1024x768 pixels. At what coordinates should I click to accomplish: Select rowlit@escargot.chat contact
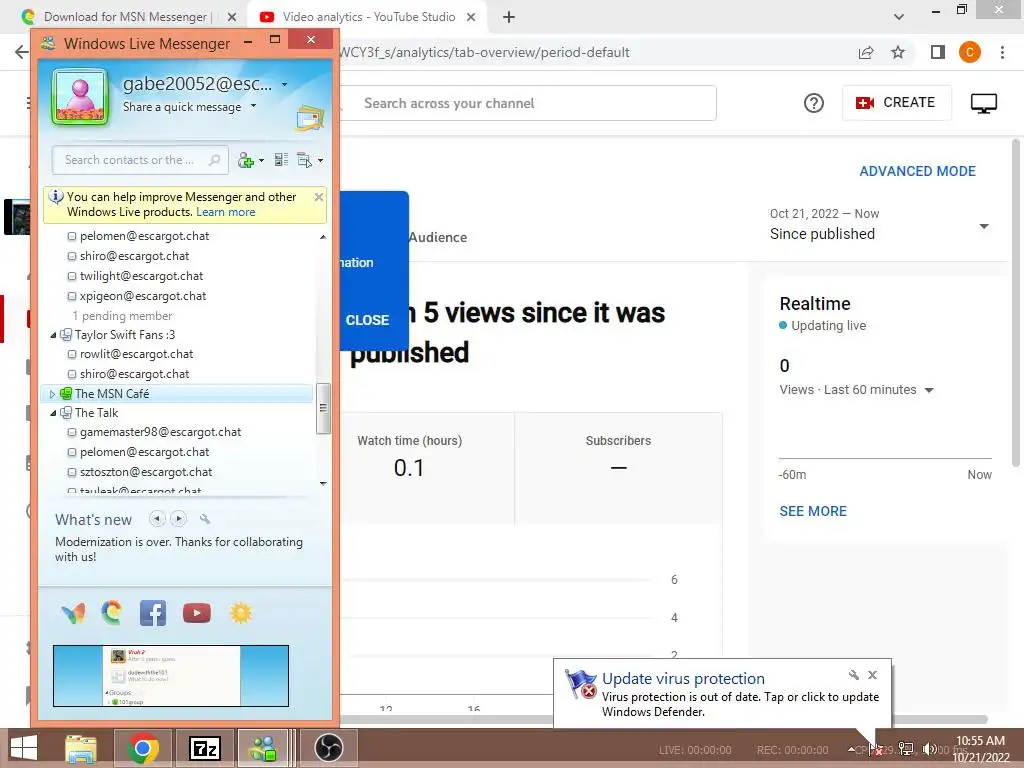[x=136, y=354]
